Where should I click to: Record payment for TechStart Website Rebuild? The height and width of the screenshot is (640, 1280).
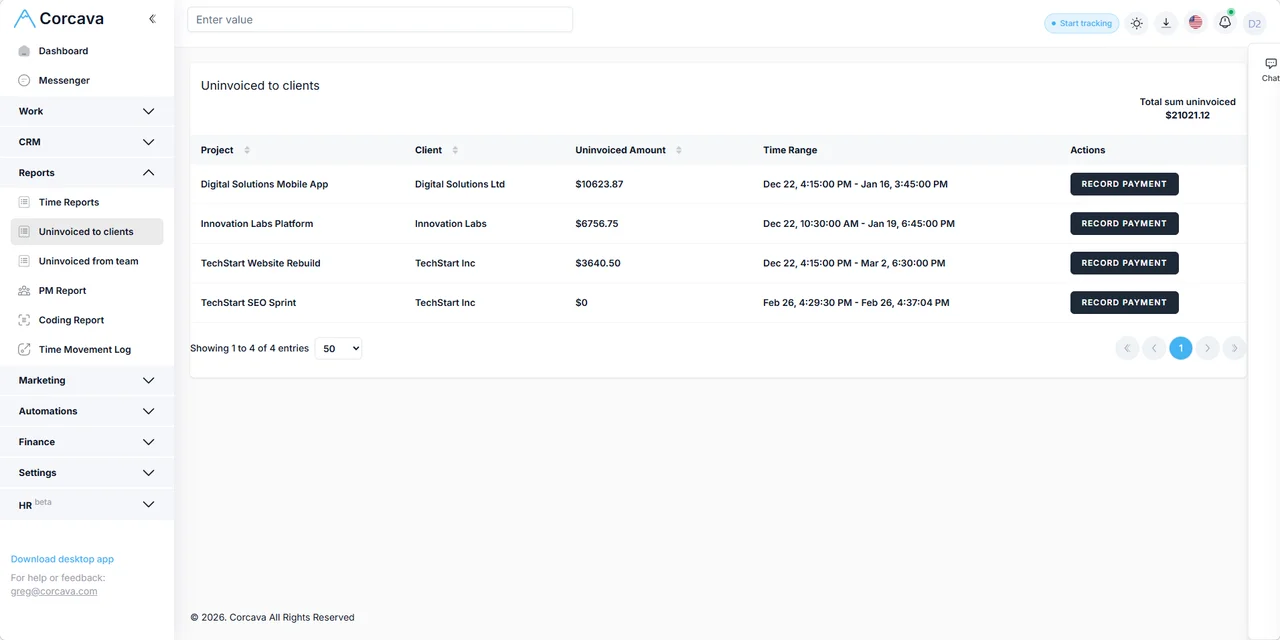tap(1124, 263)
